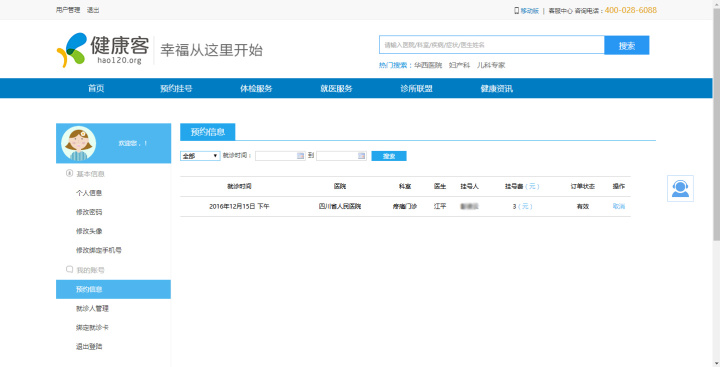Open the customer service headset icon
The image size is (720, 367).
pos(680,188)
